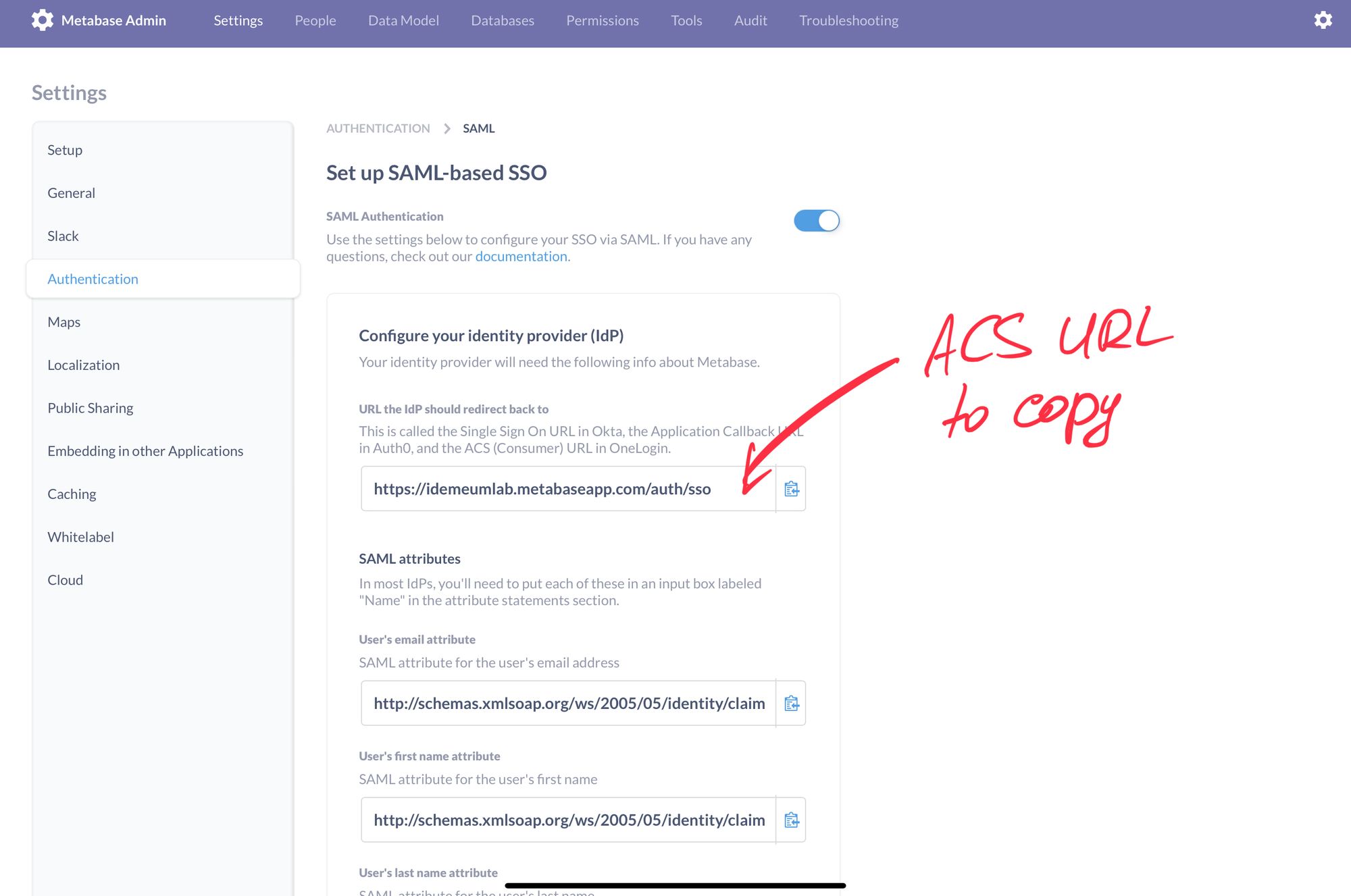Click the "User's last name attribute" label
The width and height of the screenshot is (1351, 896).
(428, 873)
